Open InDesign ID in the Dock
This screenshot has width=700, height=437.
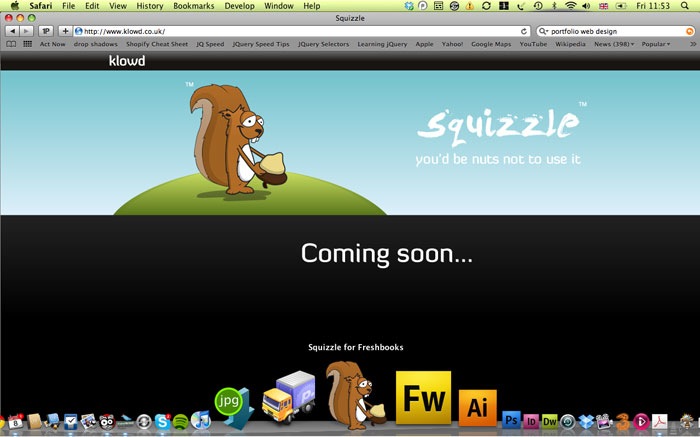click(x=531, y=421)
